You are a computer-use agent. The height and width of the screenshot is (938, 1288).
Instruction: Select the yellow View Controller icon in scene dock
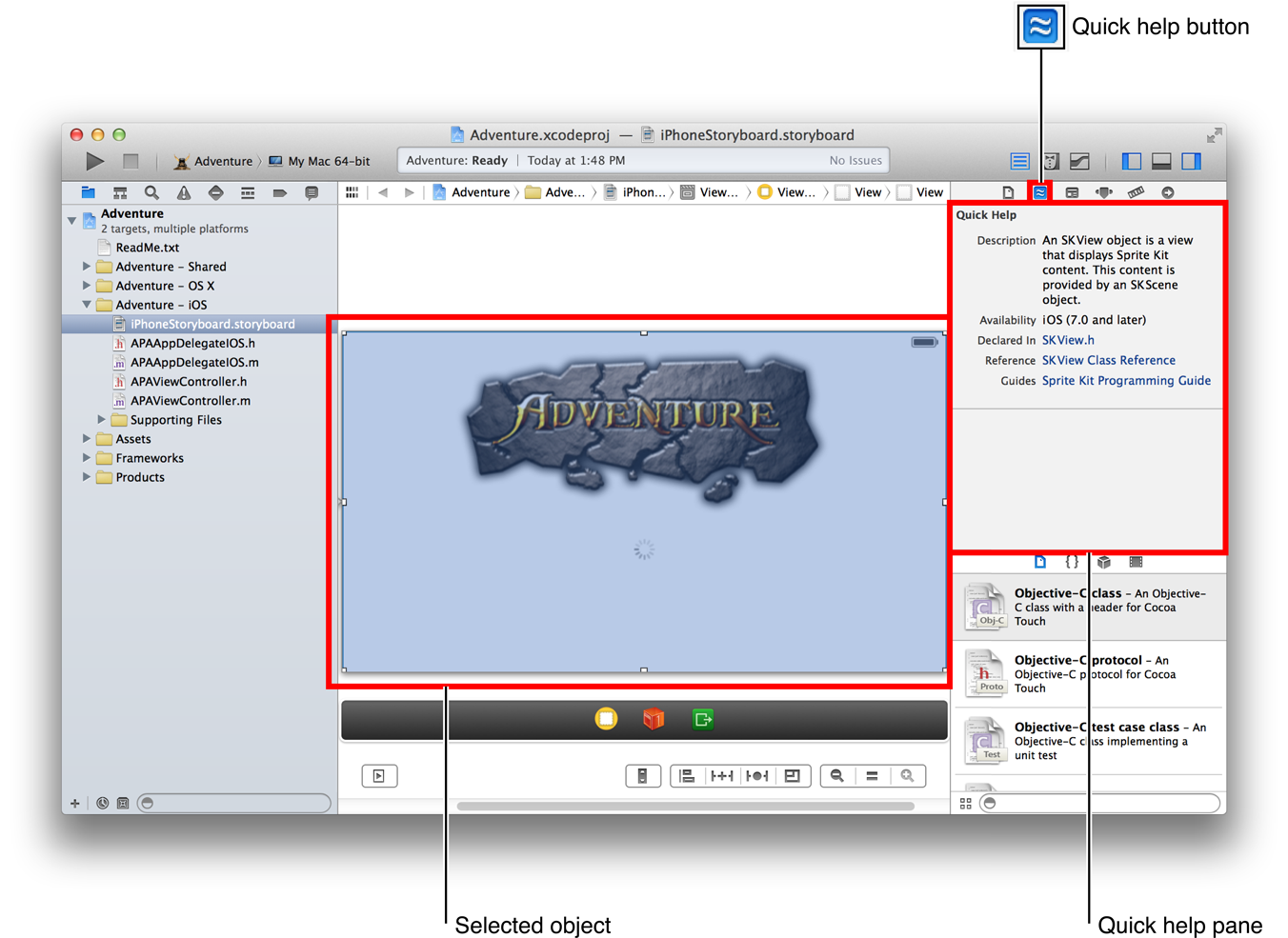pyautogui.click(x=606, y=719)
